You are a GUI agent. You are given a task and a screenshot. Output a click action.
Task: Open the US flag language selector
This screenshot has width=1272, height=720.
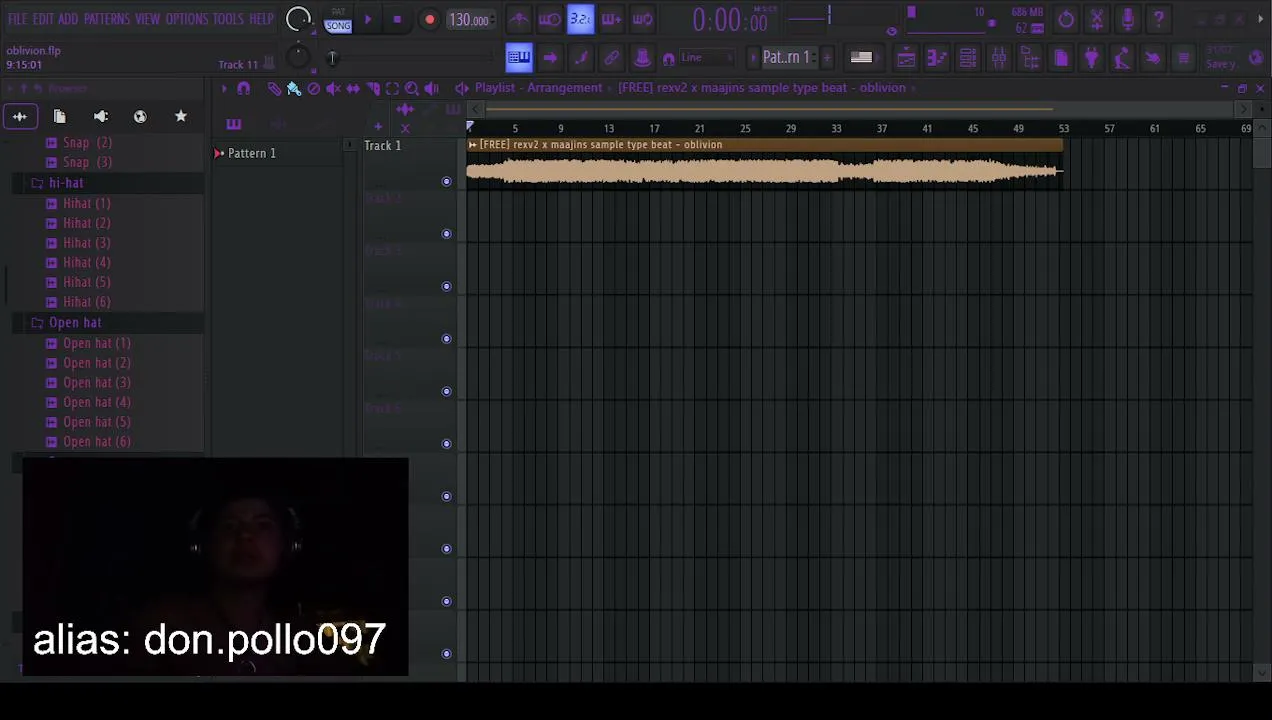[861, 57]
